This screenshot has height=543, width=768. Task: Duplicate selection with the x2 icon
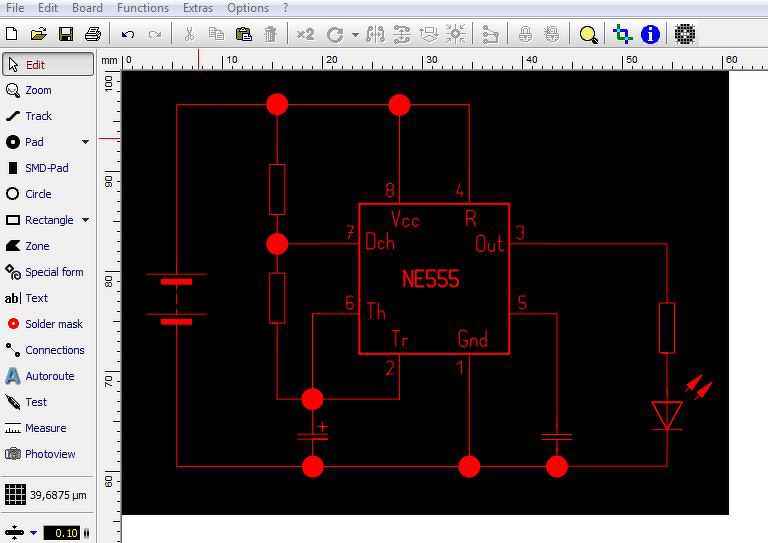pos(305,34)
